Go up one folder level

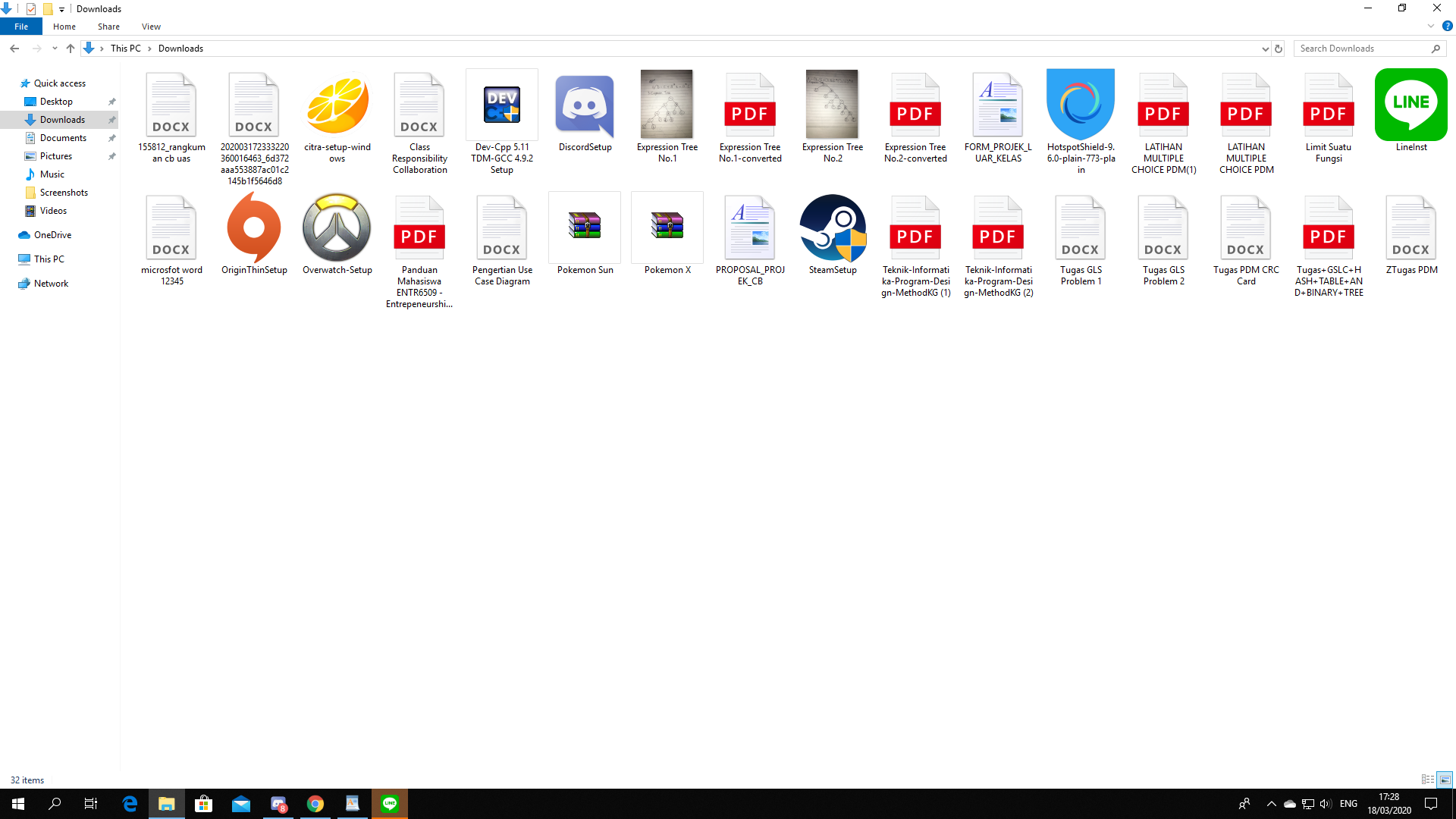pyautogui.click(x=71, y=49)
